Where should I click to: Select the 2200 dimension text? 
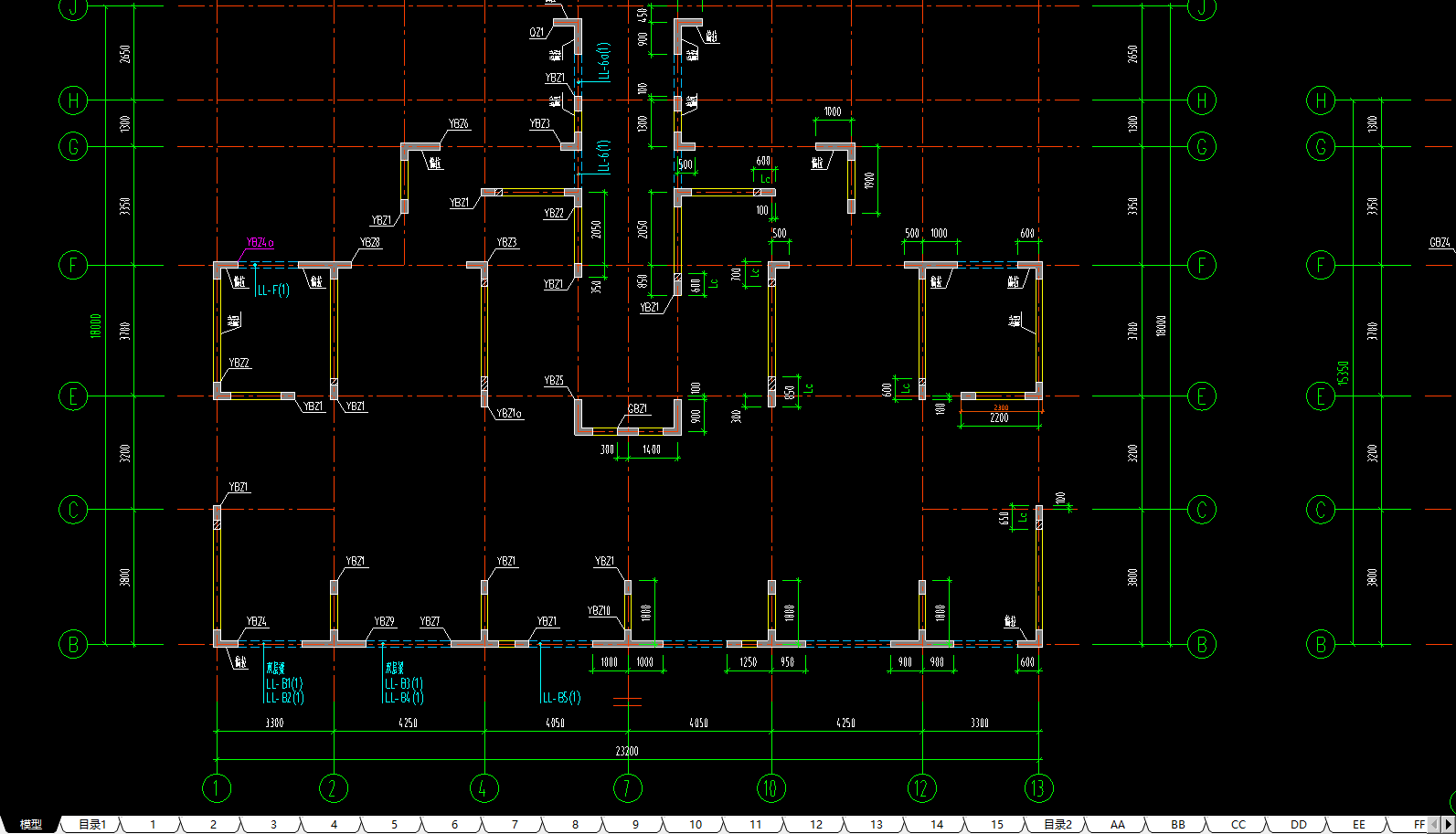999,418
